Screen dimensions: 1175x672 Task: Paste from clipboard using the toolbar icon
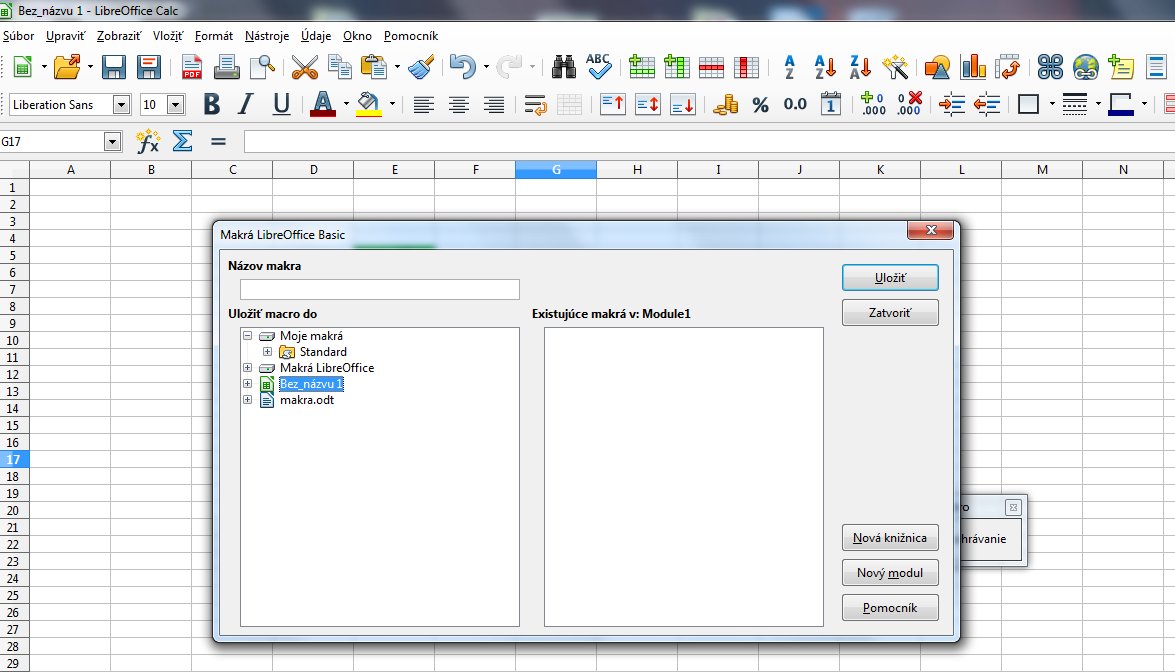(x=373, y=67)
